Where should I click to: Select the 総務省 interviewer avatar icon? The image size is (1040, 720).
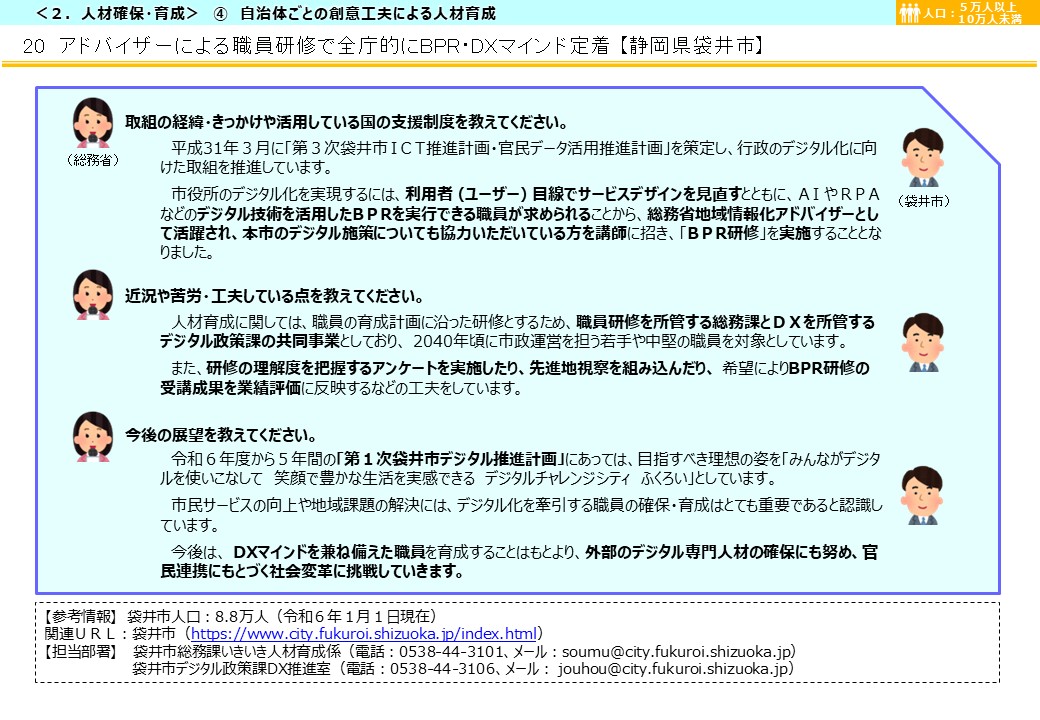coord(94,122)
